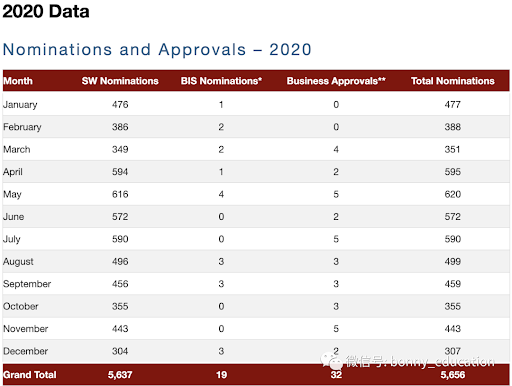The width and height of the screenshot is (512, 386).
Task: Select the February row label
Action: coord(22,127)
